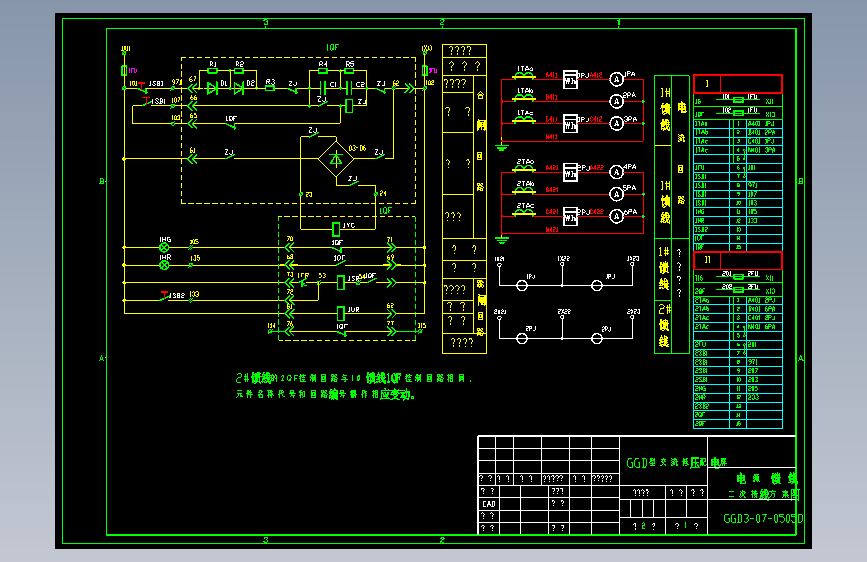Select the R5 resistor symbol

[x=349, y=71]
